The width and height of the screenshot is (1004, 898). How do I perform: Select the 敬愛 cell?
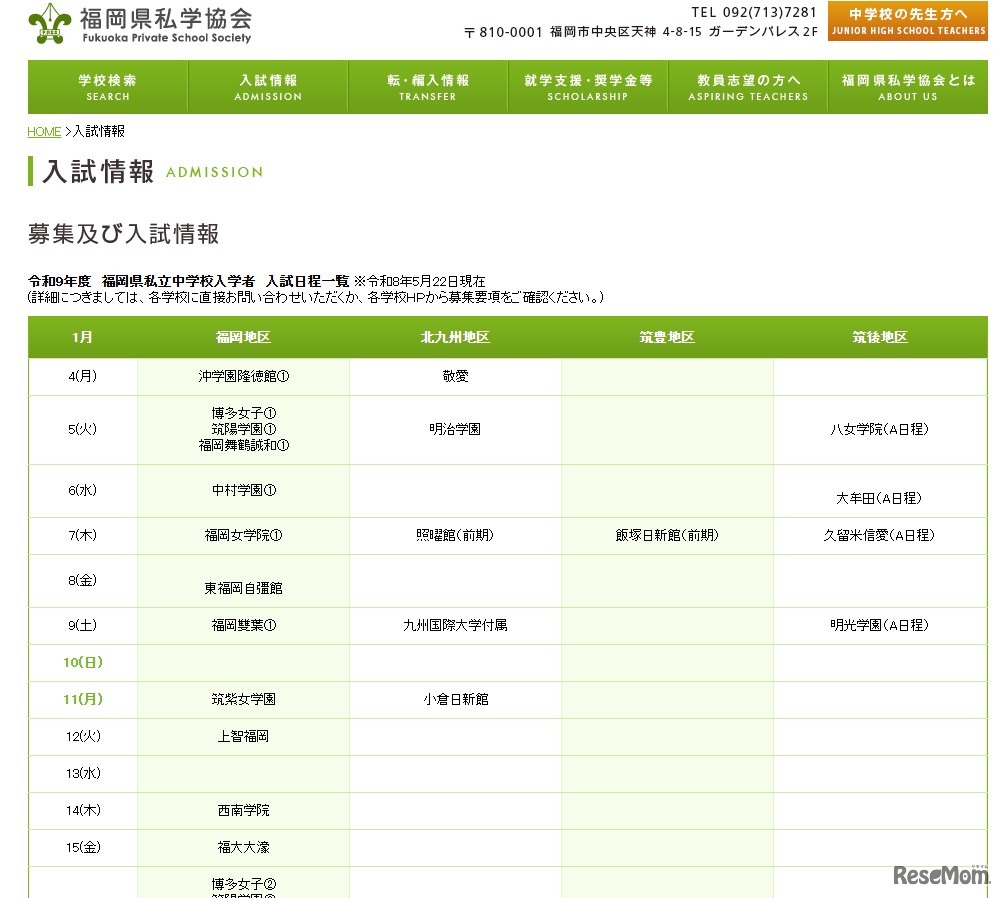[x=455, y=377]
